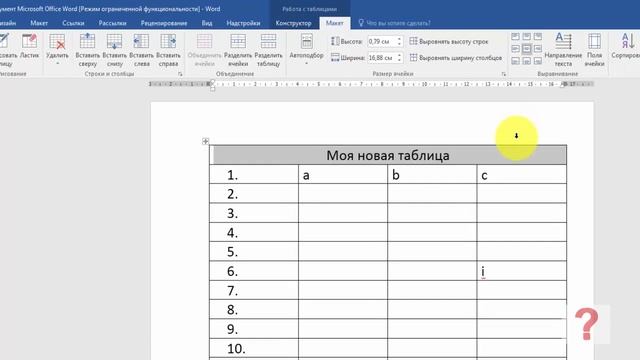Insert a row below (Вставить снизу)
640x360 pixels.
point(115,50)
